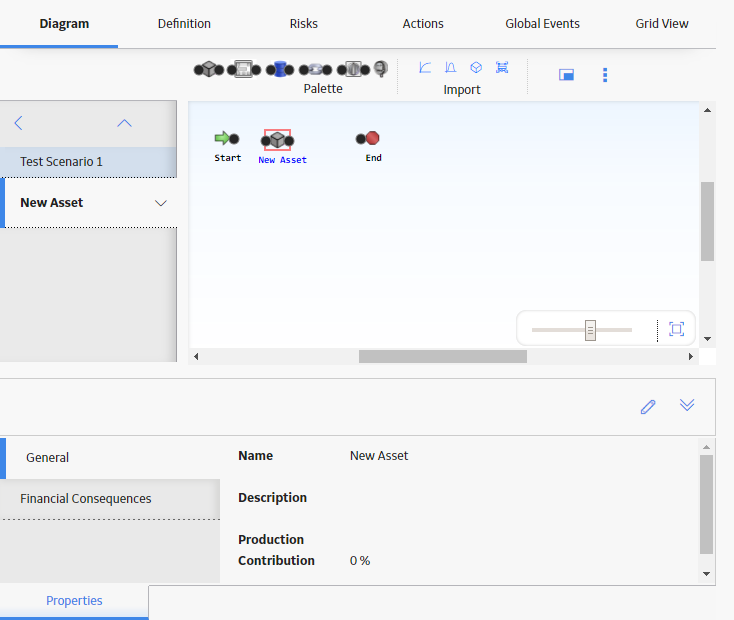Viewport: 734px width, 620px height.
Task: Select the blue Buffer element in the Palette
Action: (x=279, y=69)
